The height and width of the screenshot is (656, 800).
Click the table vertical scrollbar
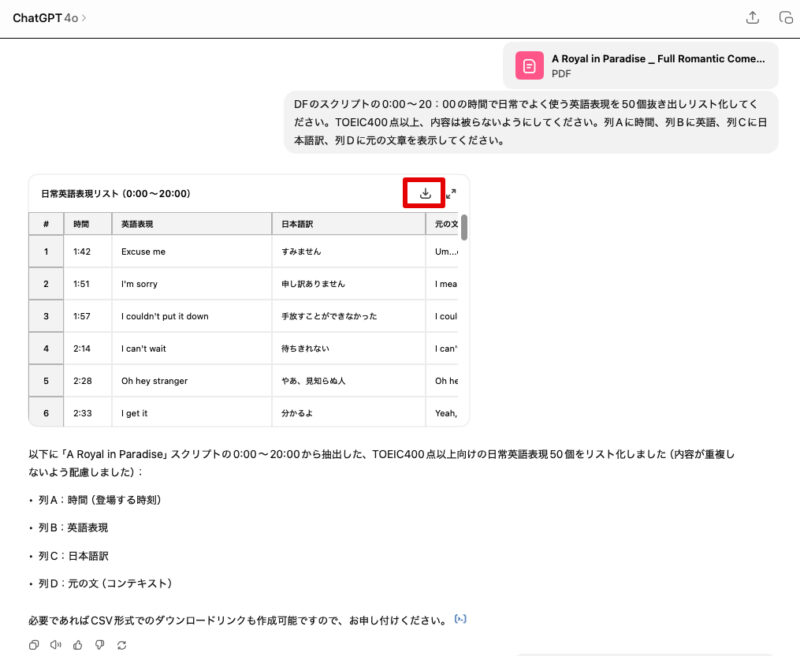[x=464, y=228]
